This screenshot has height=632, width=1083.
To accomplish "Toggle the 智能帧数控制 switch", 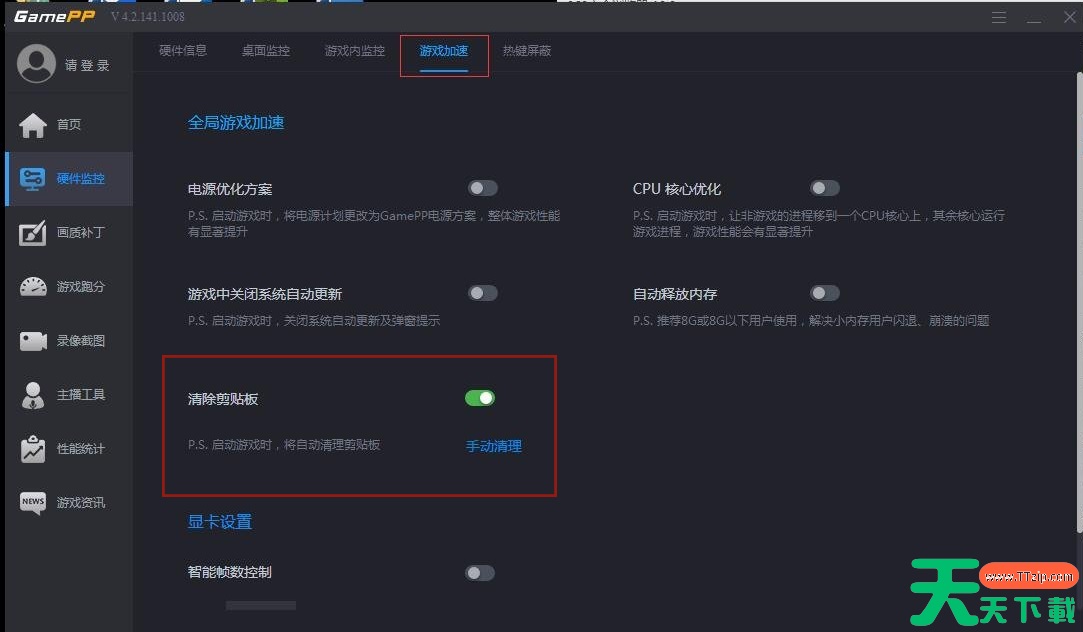I will [480, 573].
